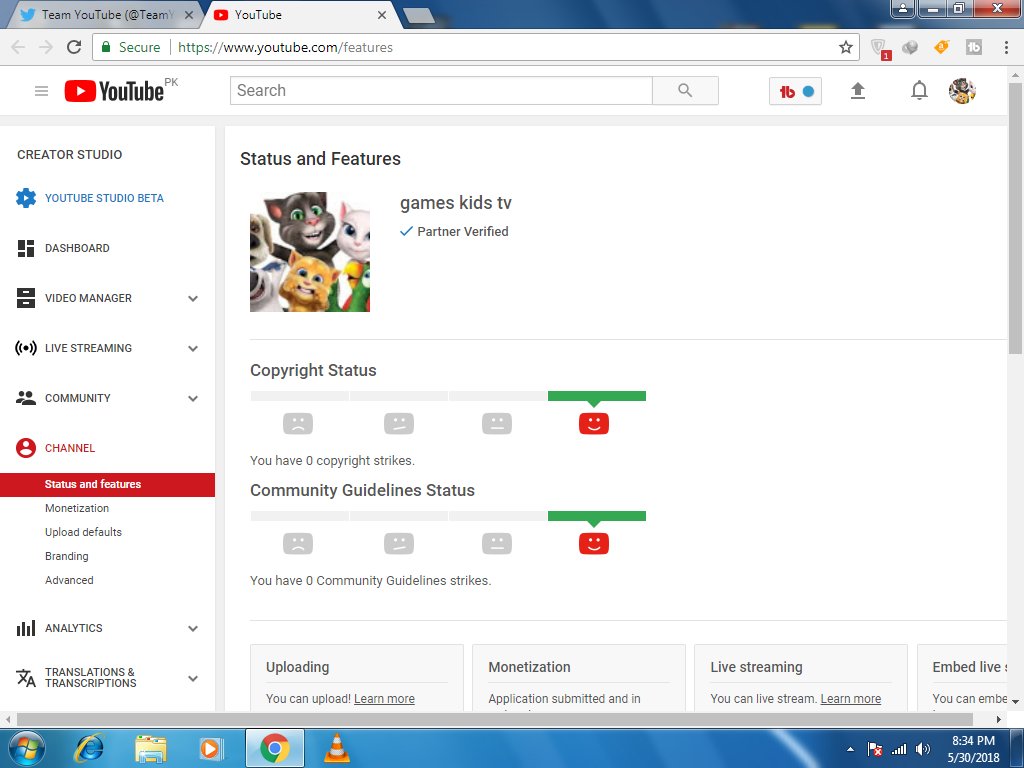Image resolution: width=1024 pixels, height=768 pixels.
Task: Reload the page in Chrome
Action: tap(74, 47)
